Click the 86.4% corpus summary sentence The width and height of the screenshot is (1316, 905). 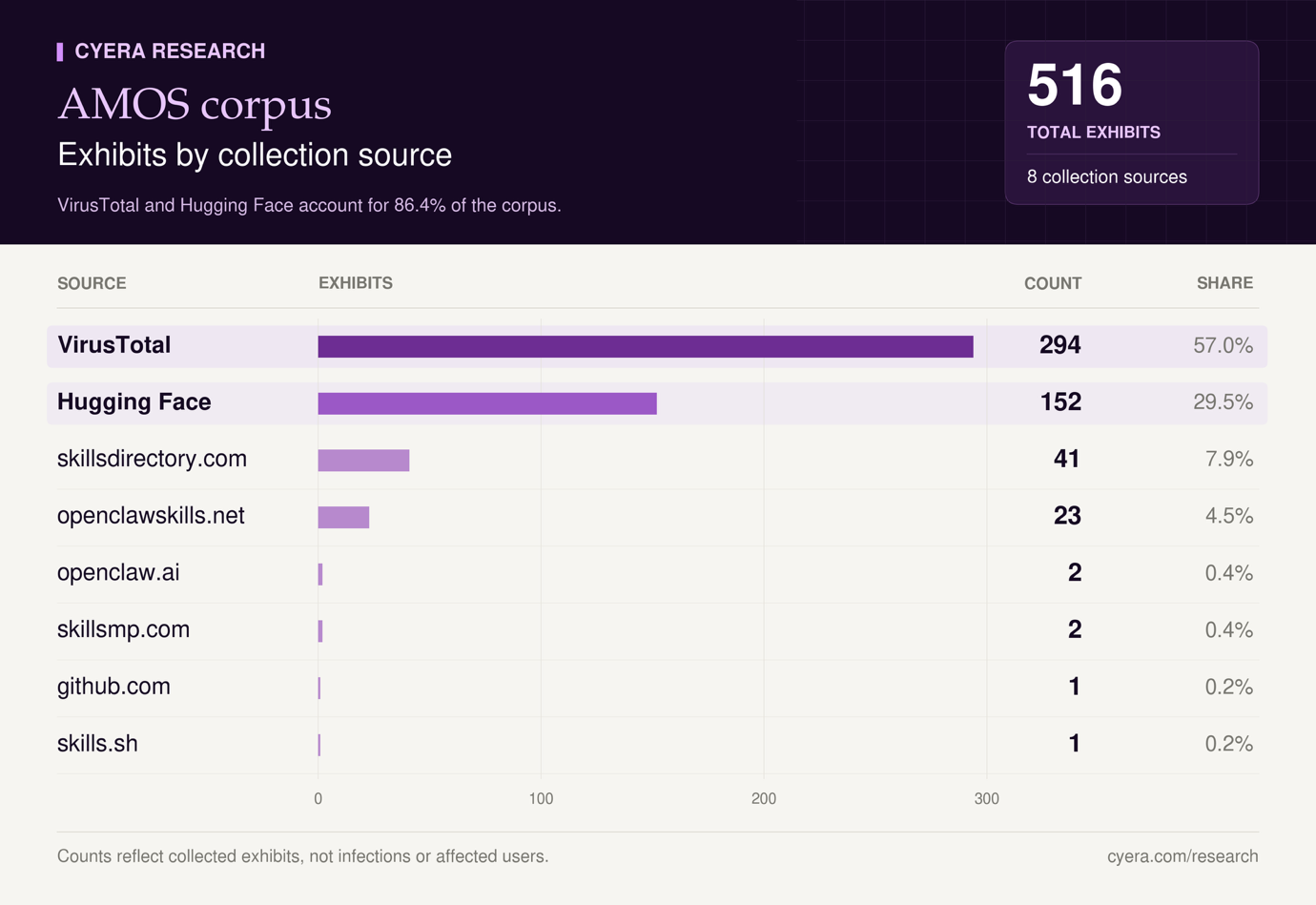click(309, 205)
